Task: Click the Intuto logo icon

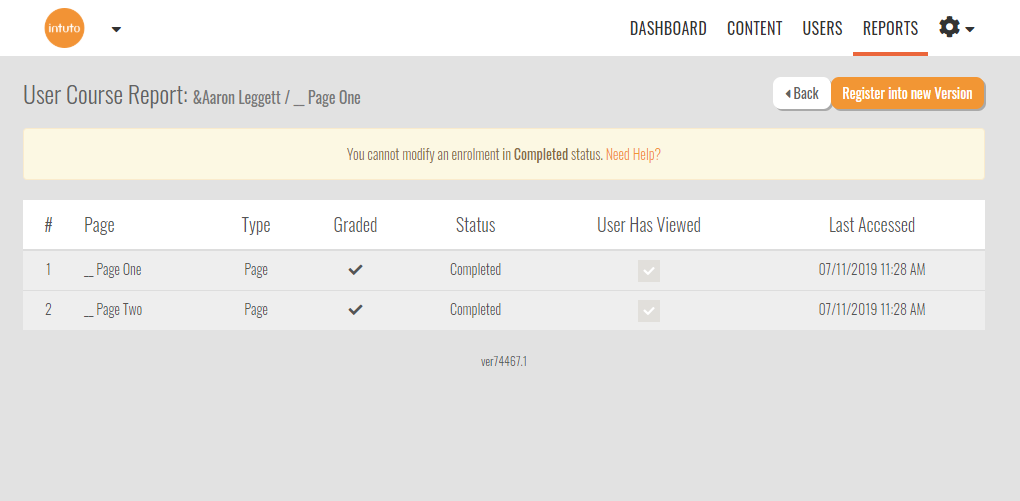Action: click(x=65, y=28)
